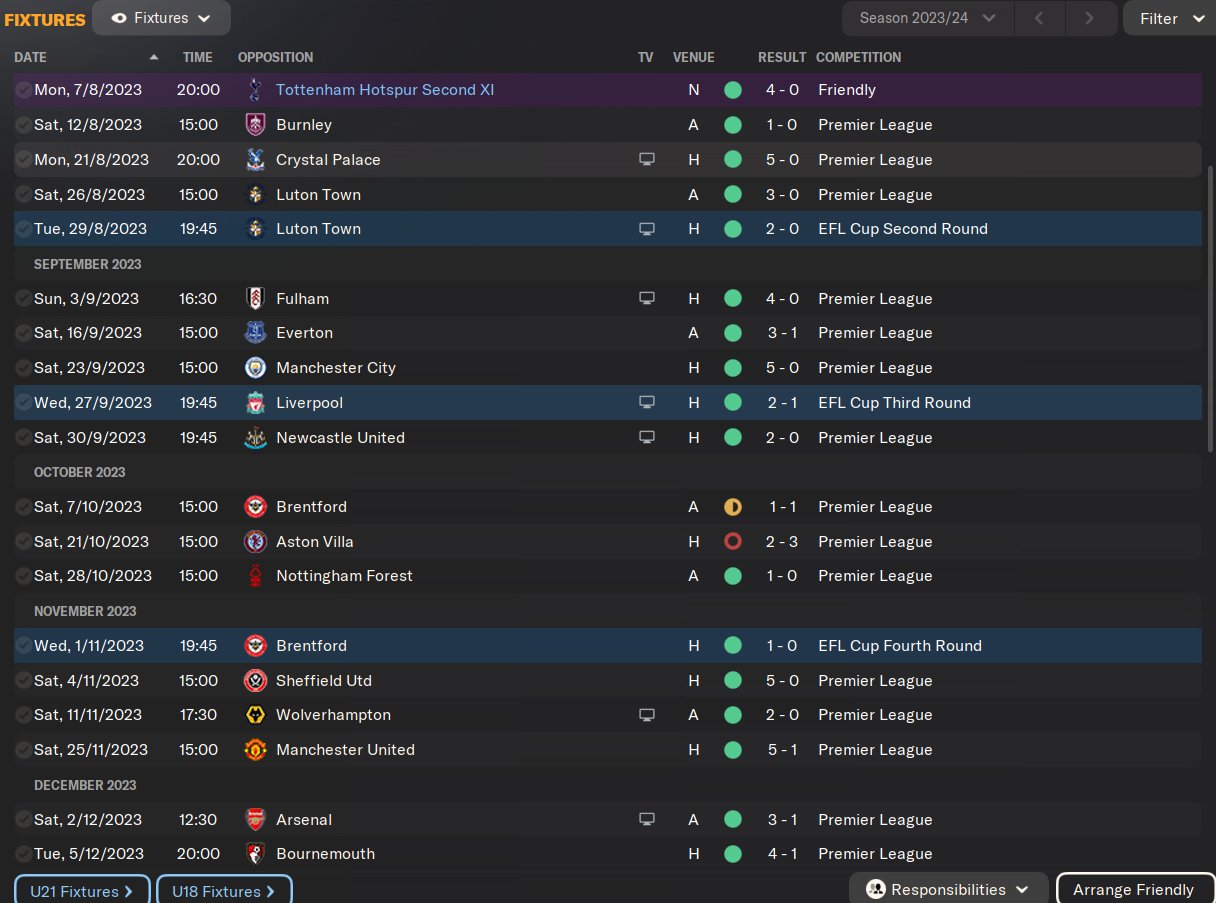Click the Manchester City badge icon

(x=255, y=368)
